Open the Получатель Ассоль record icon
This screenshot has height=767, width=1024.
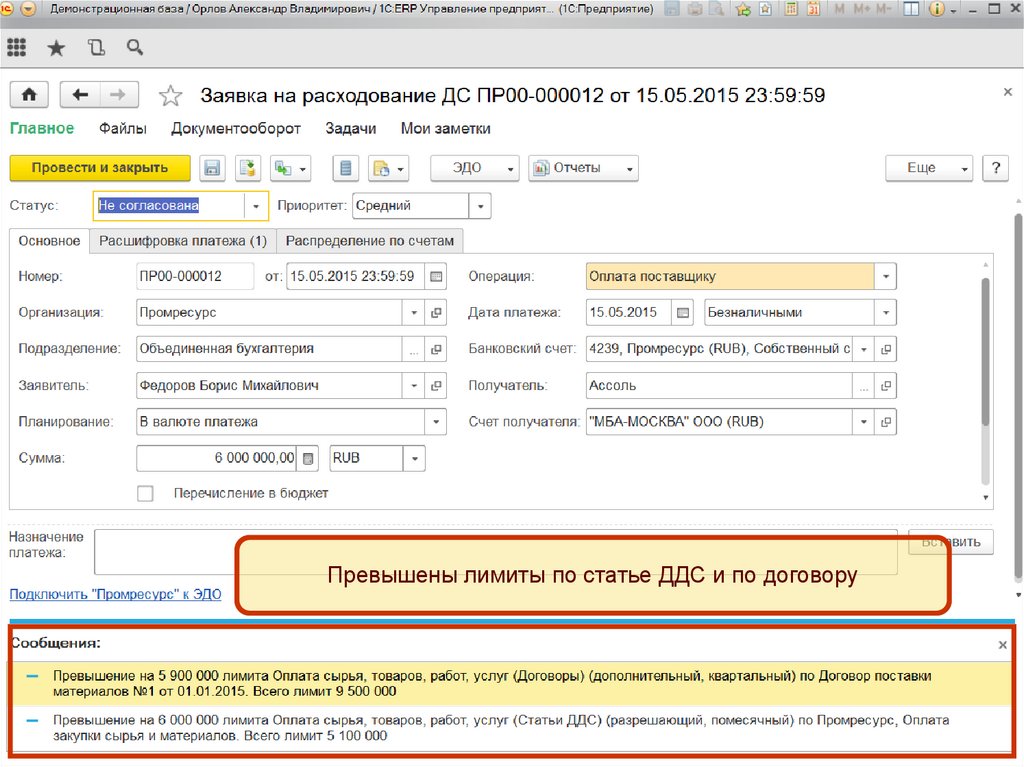click(x=886, y=386)
